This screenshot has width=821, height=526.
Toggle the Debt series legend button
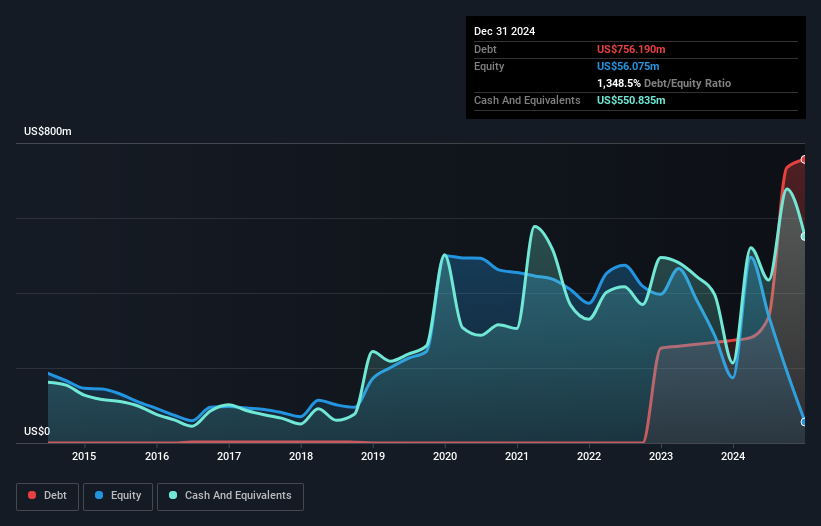click(48, 496)
